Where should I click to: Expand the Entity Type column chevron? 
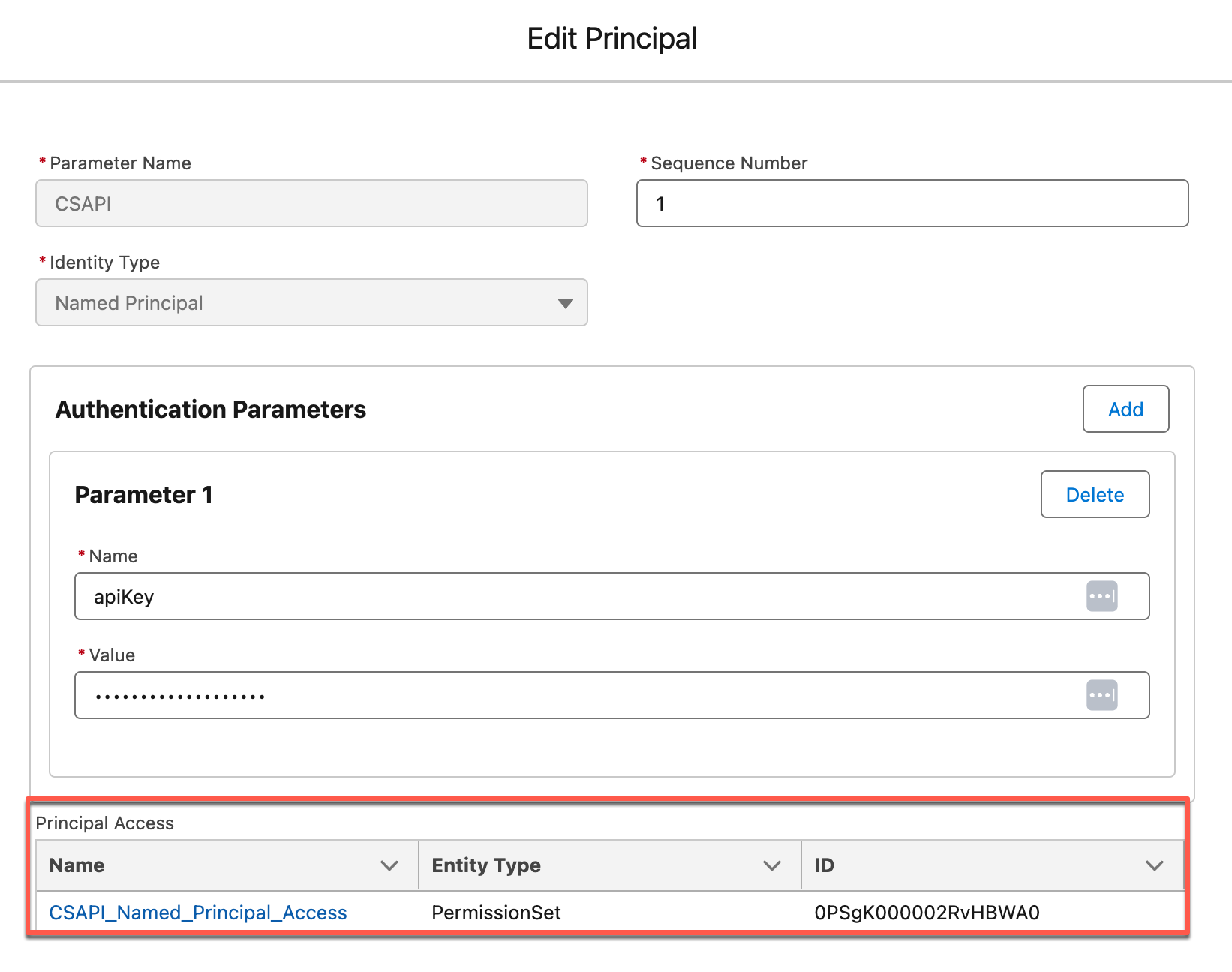[772, 865]
